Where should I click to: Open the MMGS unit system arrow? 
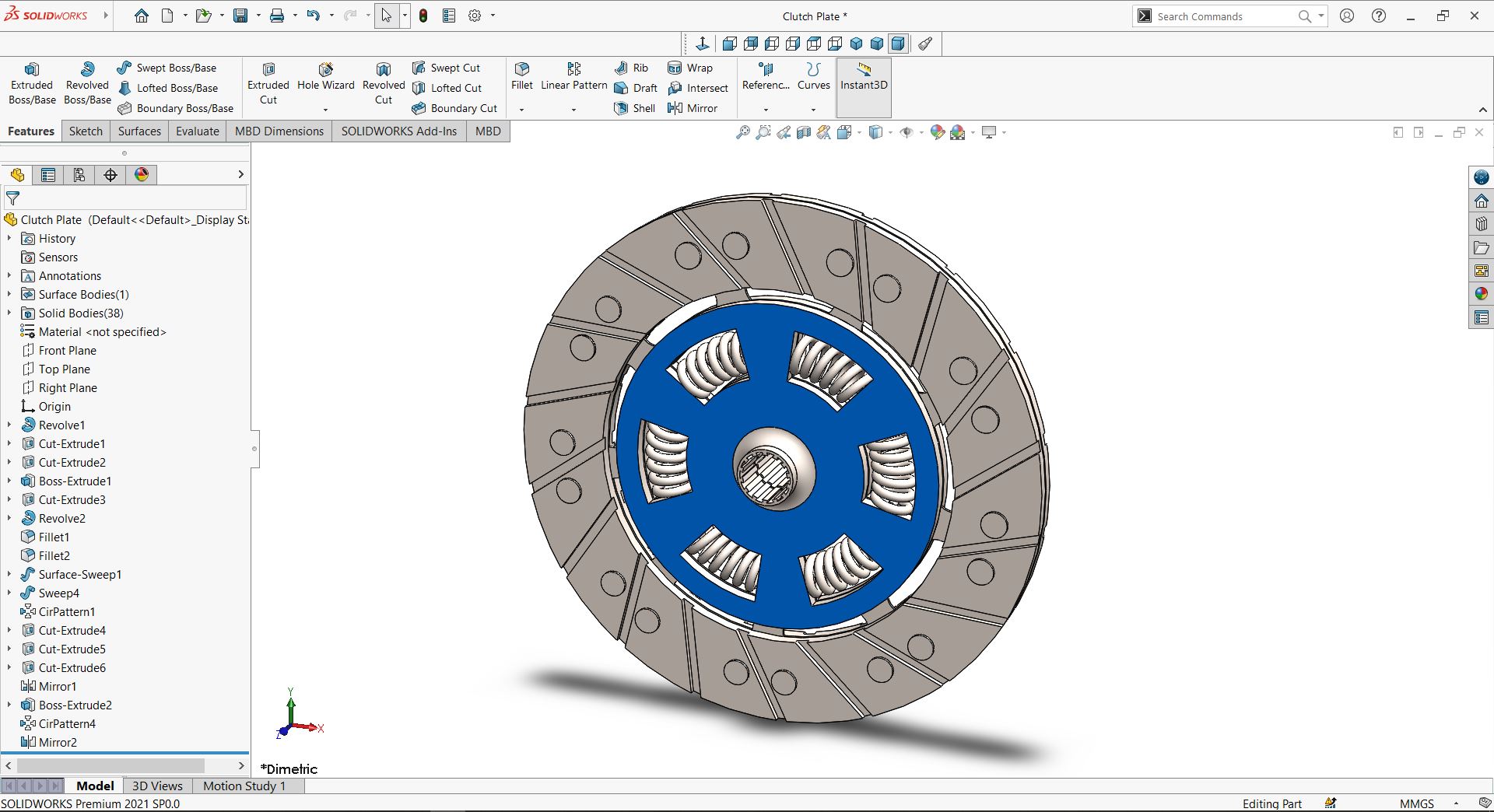coord(1456,803)
